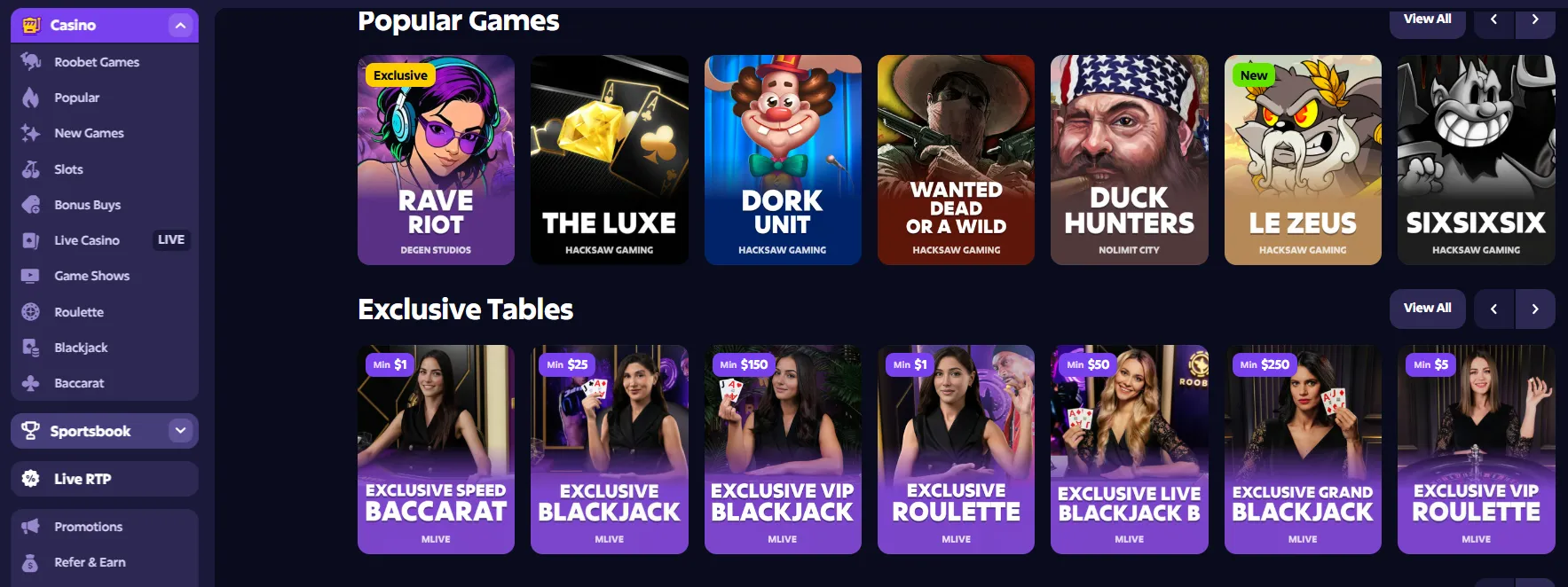1568x587 pixels.
Task: Expand the Sportsbook section chevron
Action: point(180,431)
